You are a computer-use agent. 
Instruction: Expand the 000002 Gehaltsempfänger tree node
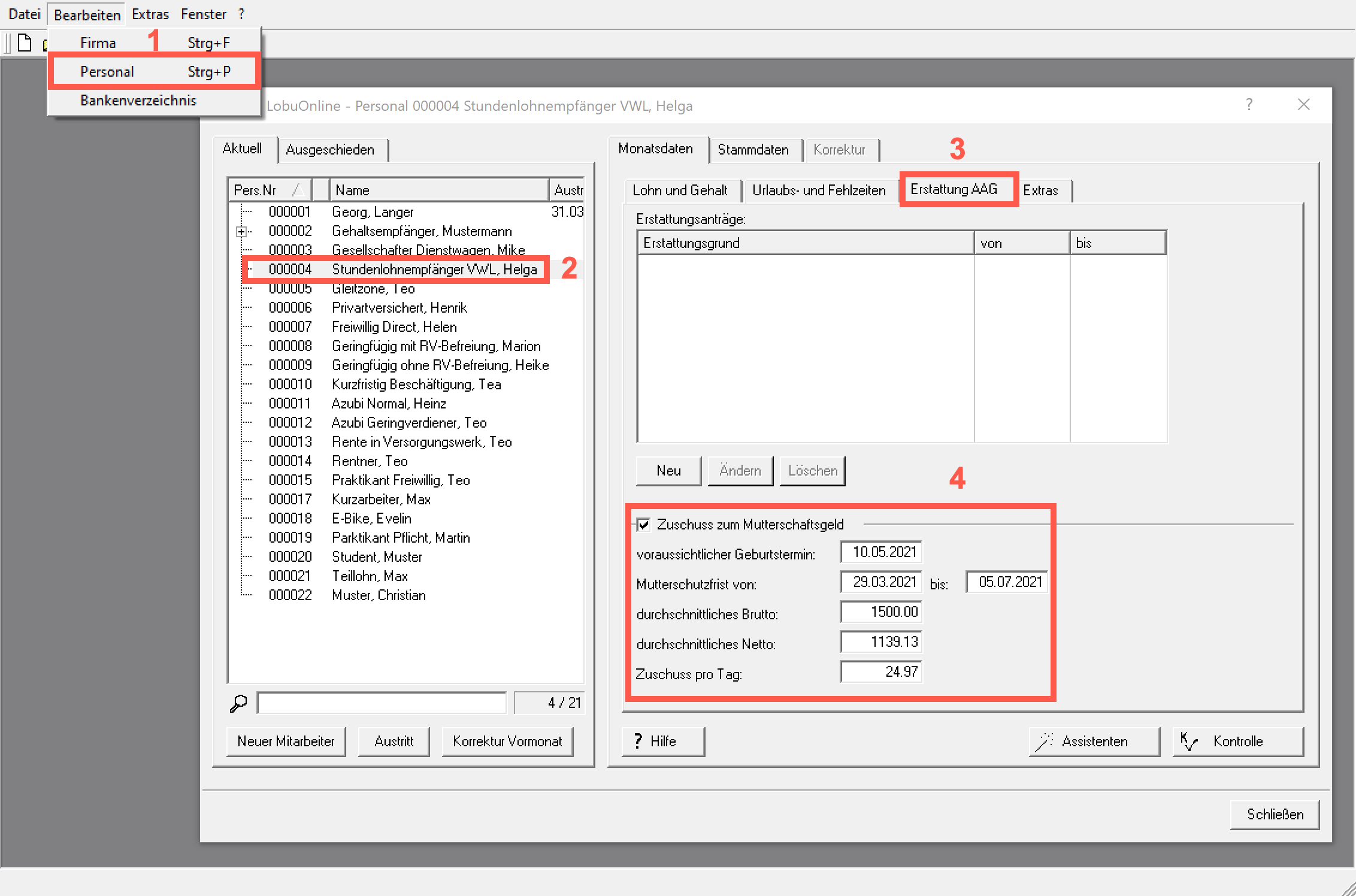pyautogui.click(x=241, y=232)
